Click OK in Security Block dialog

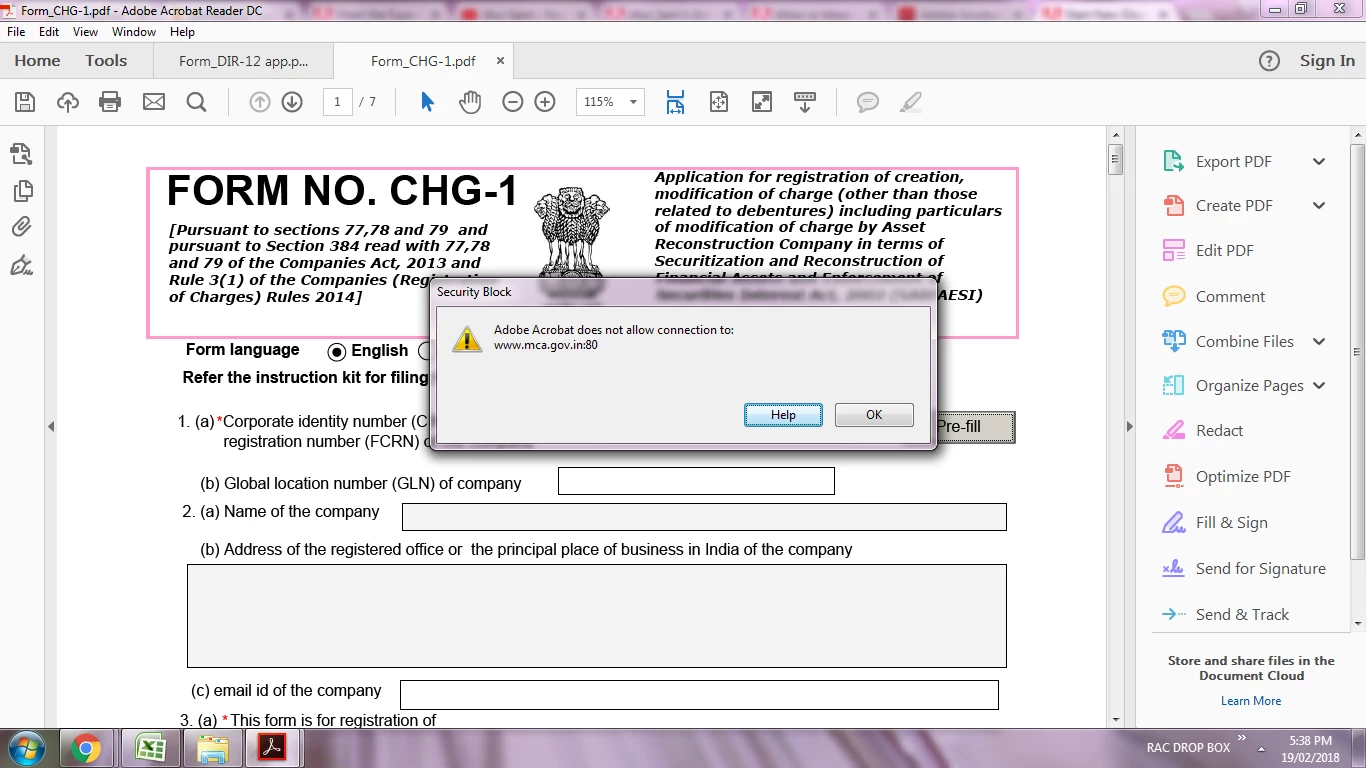click(x=874, y=415)
